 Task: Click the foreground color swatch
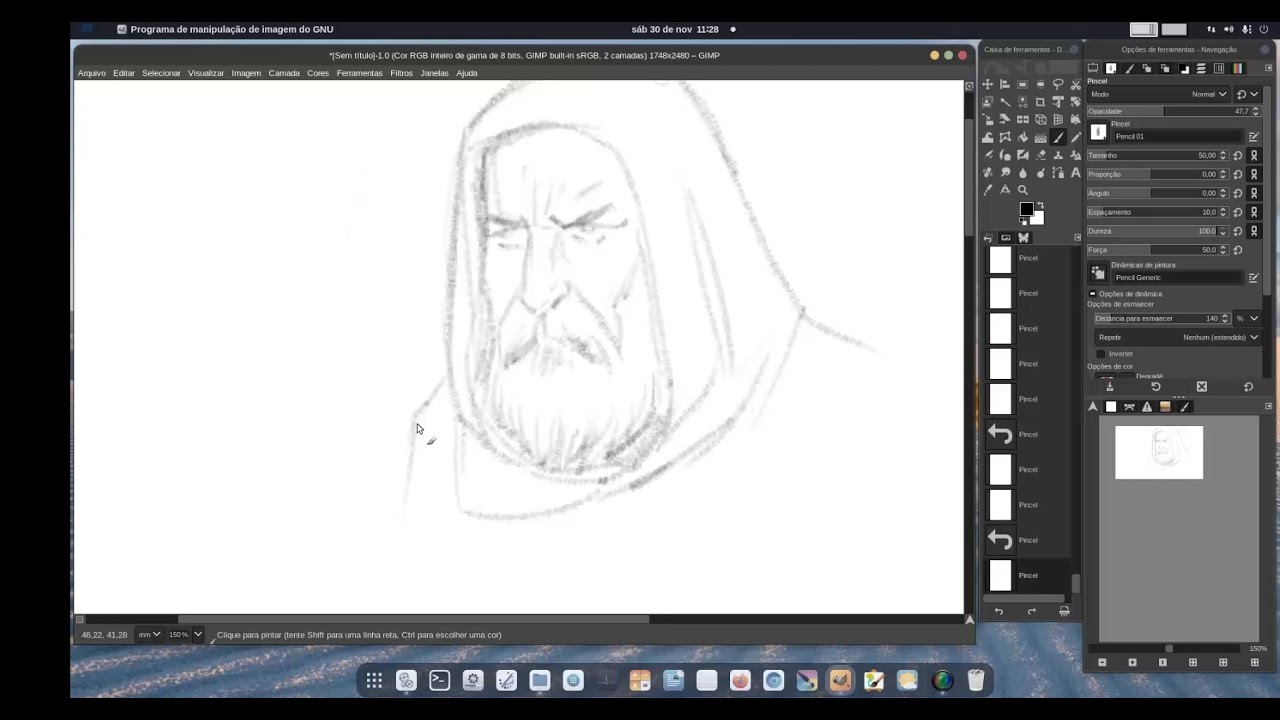(1025, 209)
